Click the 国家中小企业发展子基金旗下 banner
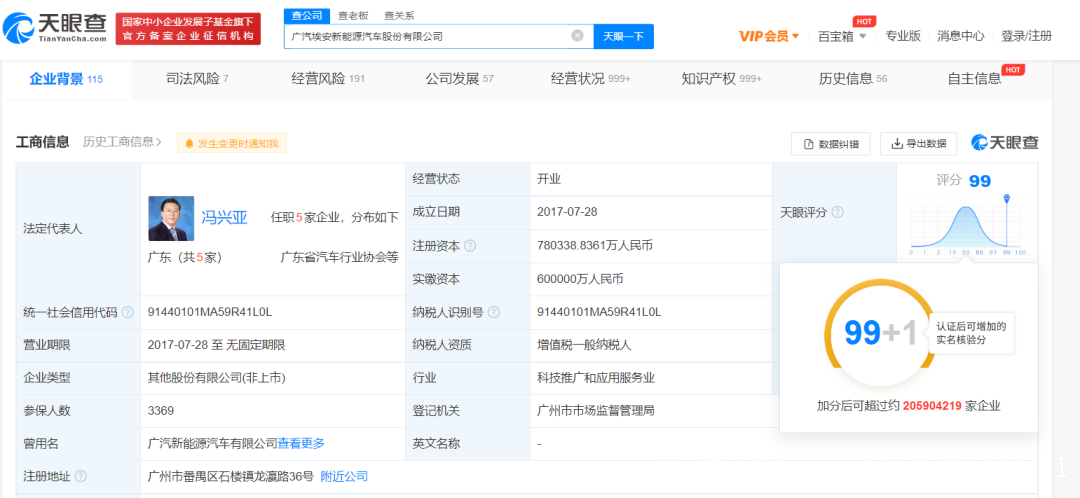The image size is (1080, 498). (x=188, y=29)
